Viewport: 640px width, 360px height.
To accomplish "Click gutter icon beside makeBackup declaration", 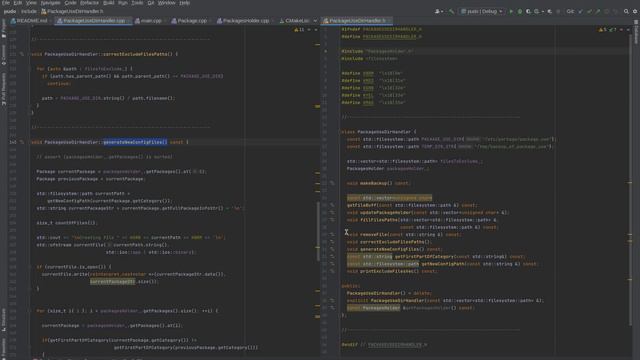I will pyautogui.click(x=332, y=183).
